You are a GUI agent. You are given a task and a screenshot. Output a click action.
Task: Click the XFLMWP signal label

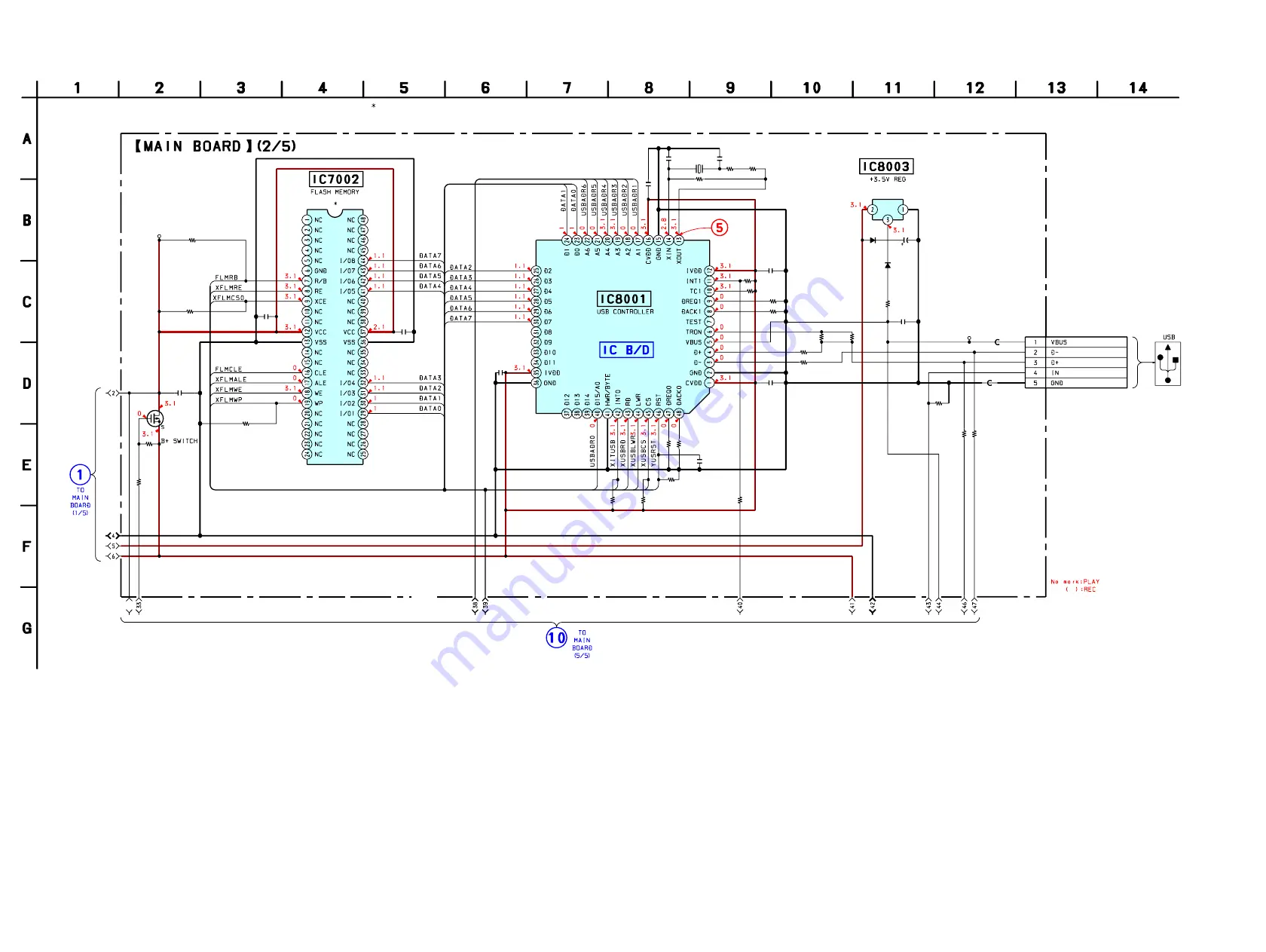click(x=228, y=399)
